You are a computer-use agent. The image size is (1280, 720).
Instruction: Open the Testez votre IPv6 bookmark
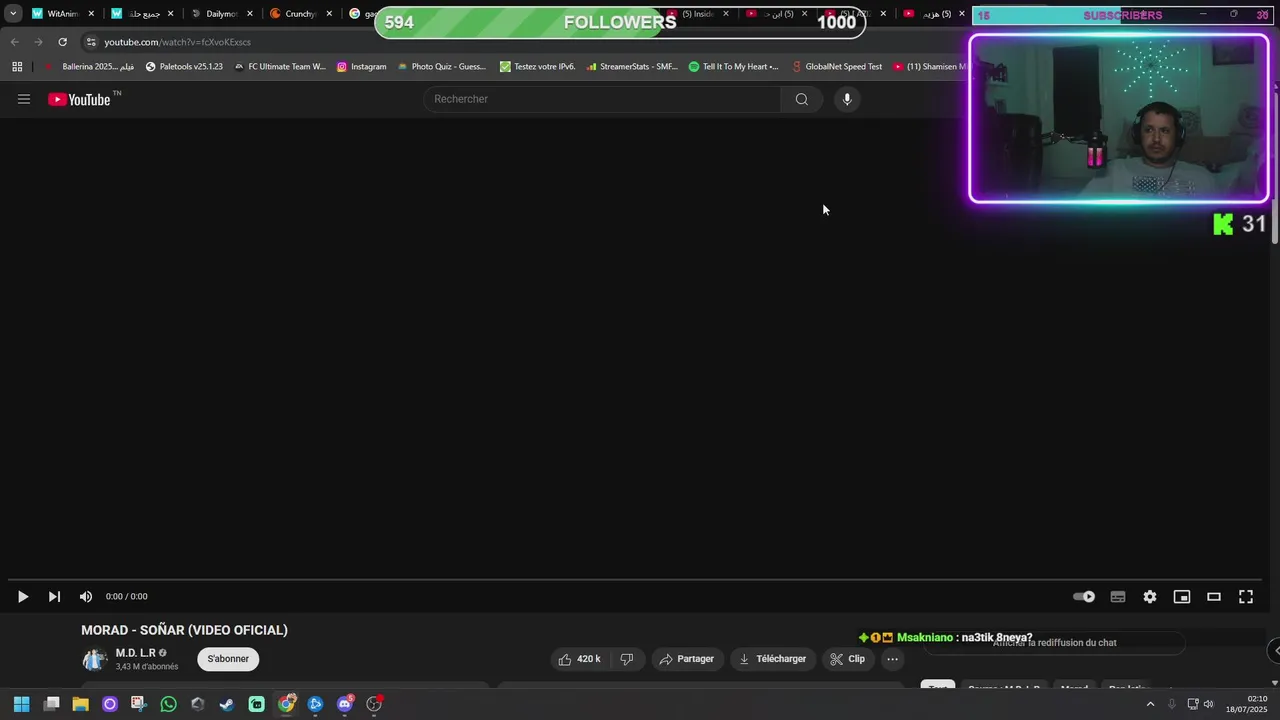click(x=537, y=67)
